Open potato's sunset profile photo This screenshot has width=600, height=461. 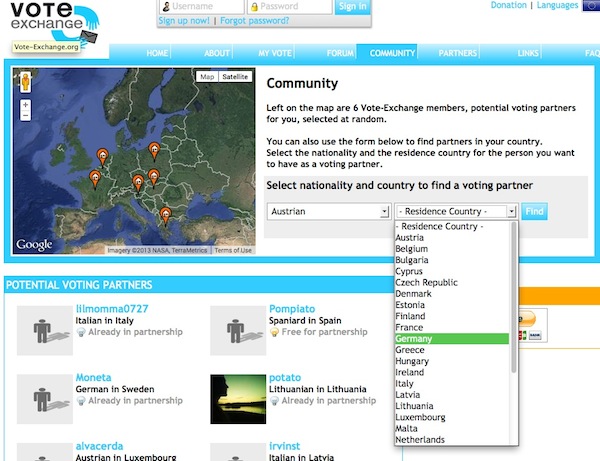click(238, 399)
